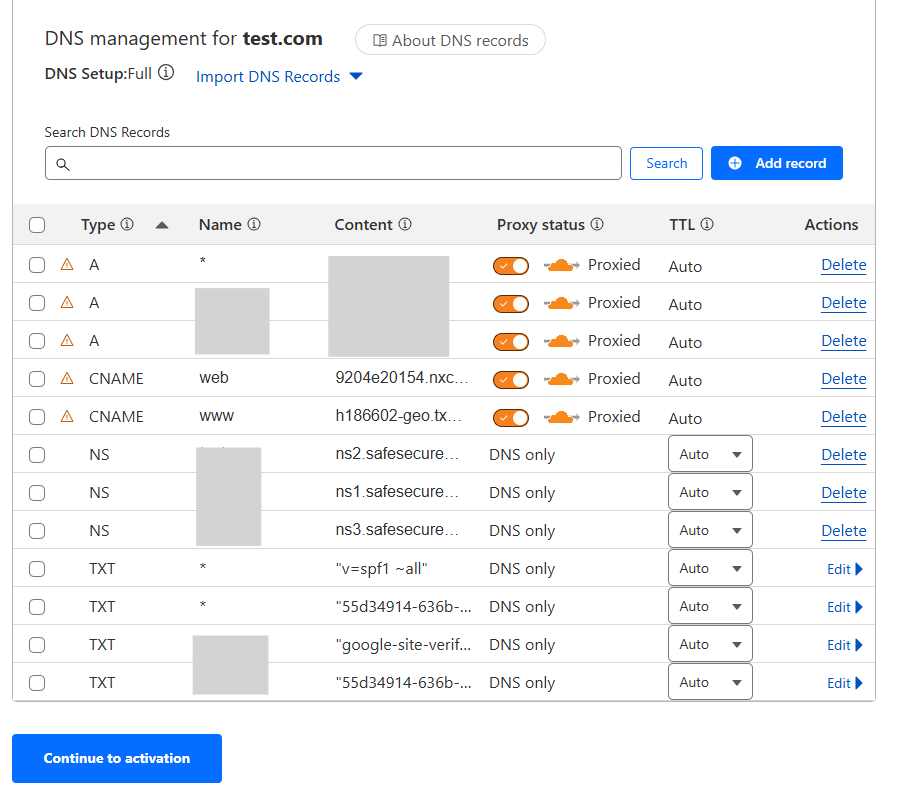
Task: Click the info icon beside Name header
Action: click(x=254, y=224)
